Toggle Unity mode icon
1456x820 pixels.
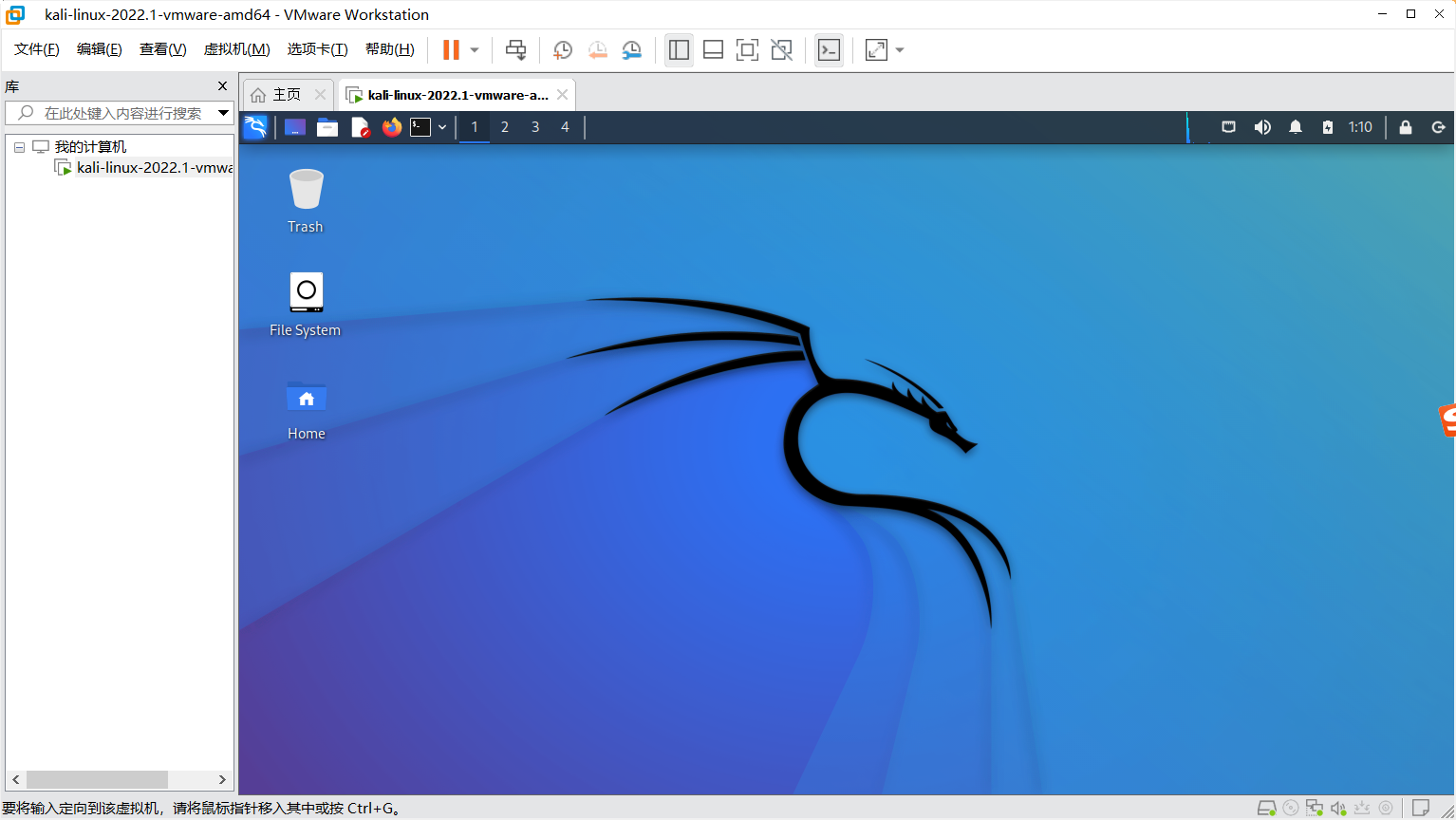pyautogui.click(x=781, y=50)
